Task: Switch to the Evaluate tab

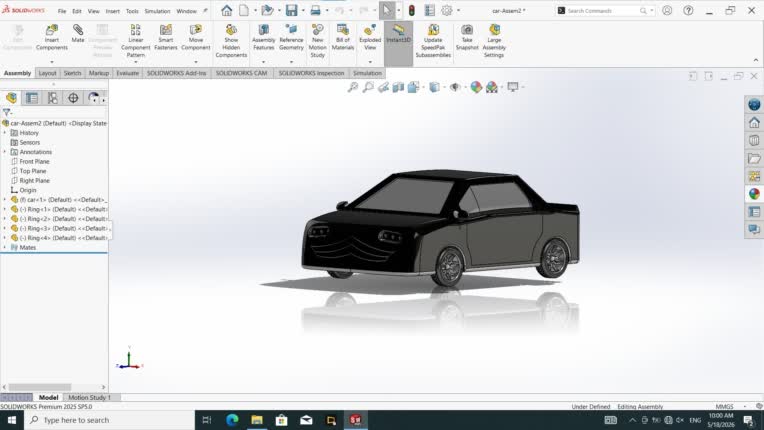Action: coord(128,73)
